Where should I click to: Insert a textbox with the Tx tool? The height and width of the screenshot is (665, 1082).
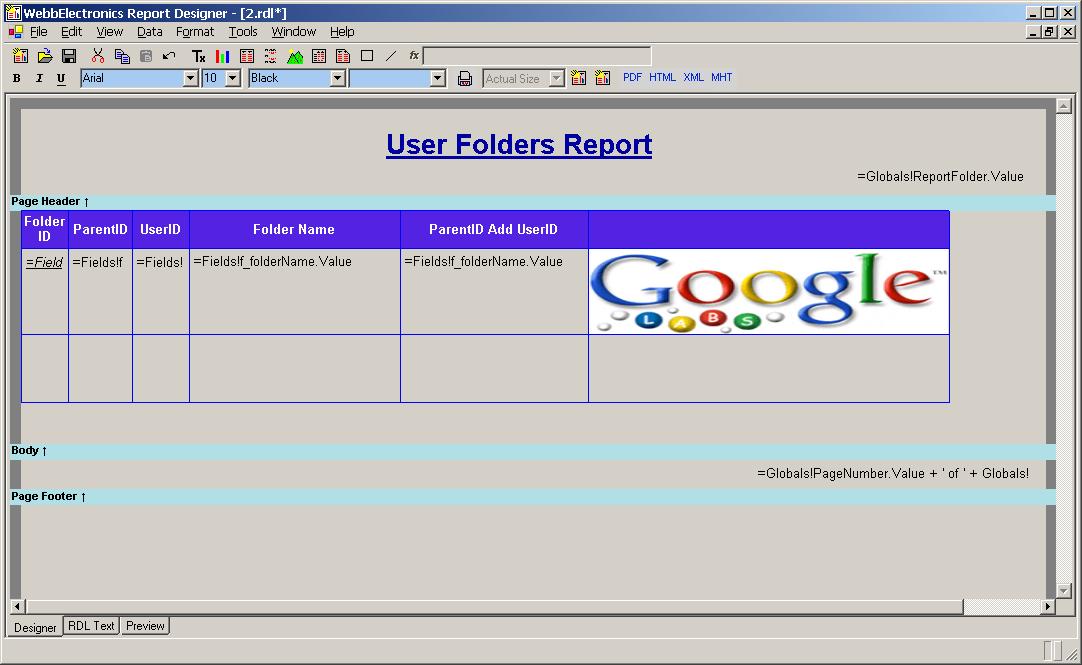click(199, 56)
